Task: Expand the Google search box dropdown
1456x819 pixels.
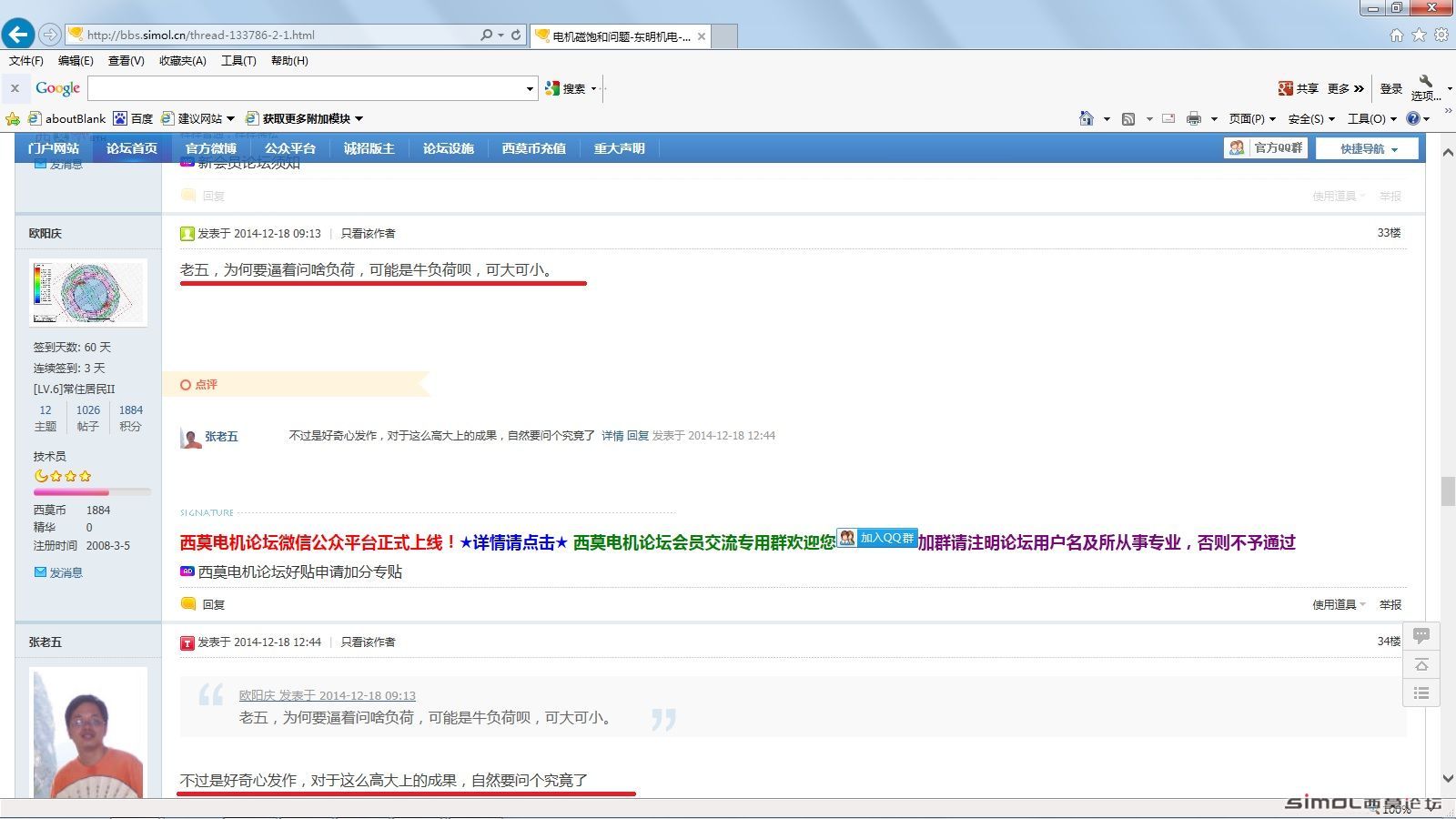Action: pos(530,88)
